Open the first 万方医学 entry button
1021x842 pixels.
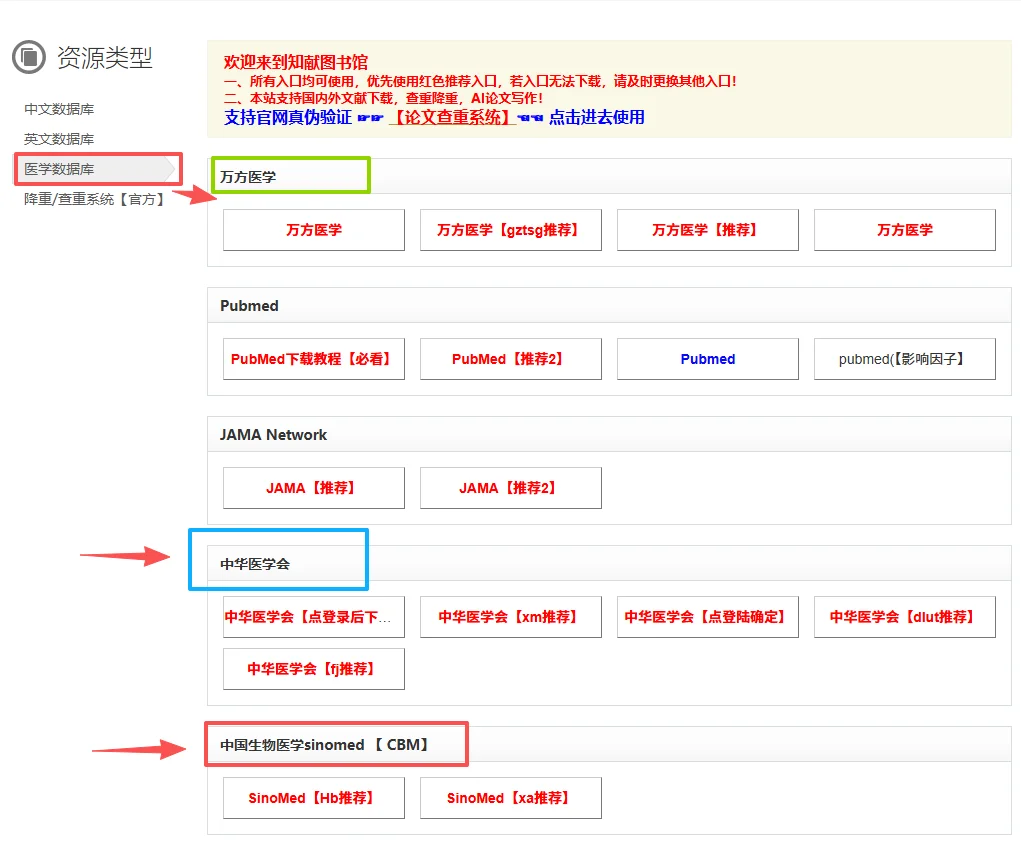point(314,230)
